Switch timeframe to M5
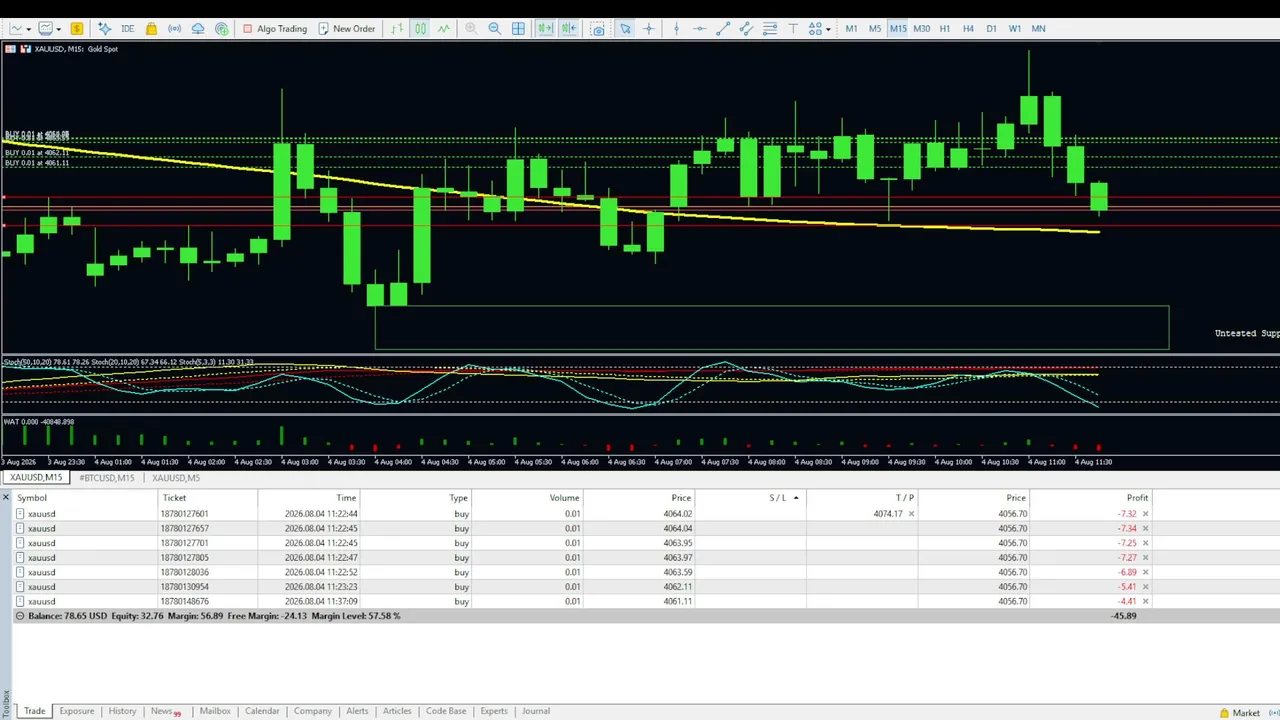1280x720 pixels. (875, 29)
